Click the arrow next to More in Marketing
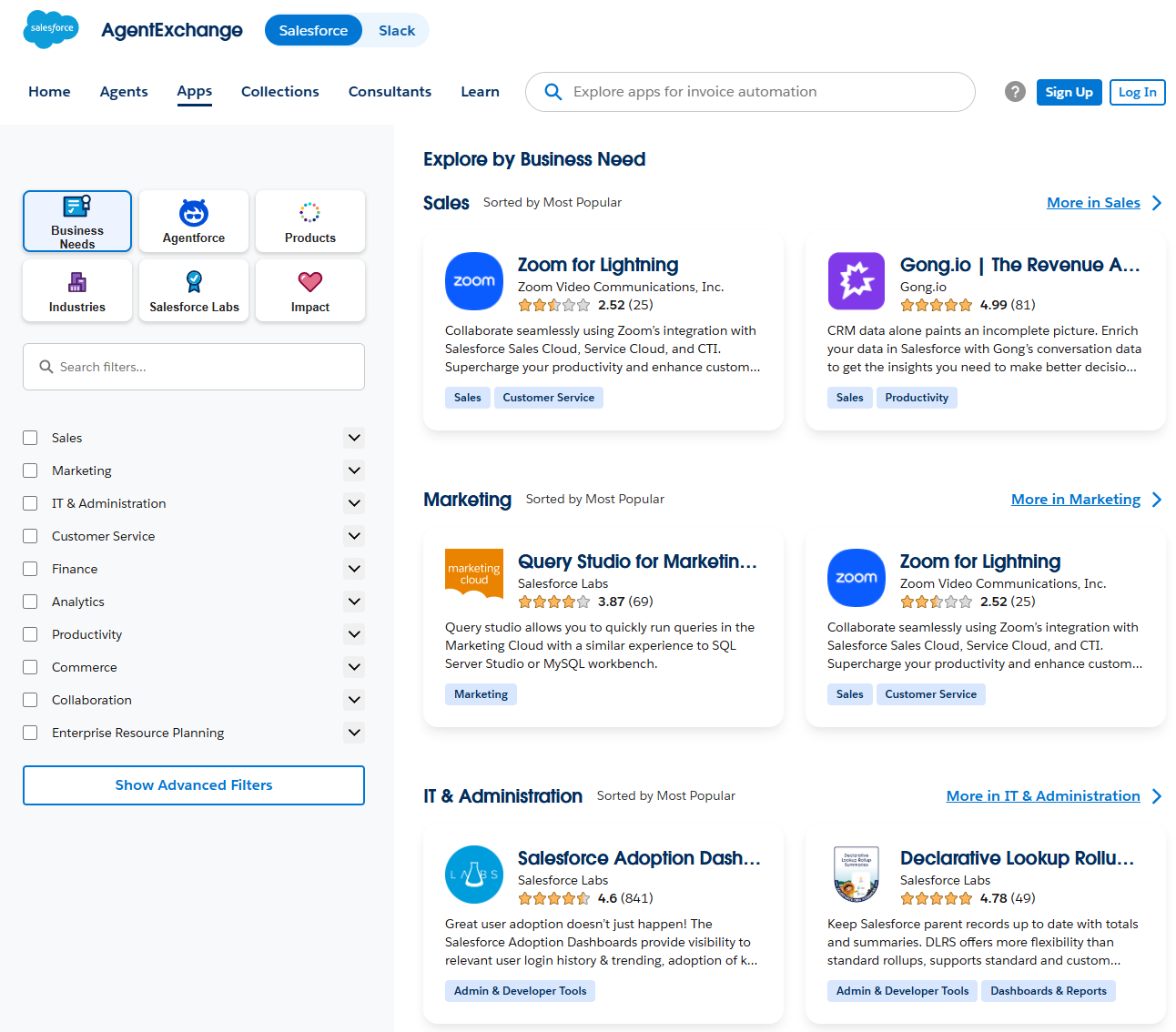 (1157, 500)
